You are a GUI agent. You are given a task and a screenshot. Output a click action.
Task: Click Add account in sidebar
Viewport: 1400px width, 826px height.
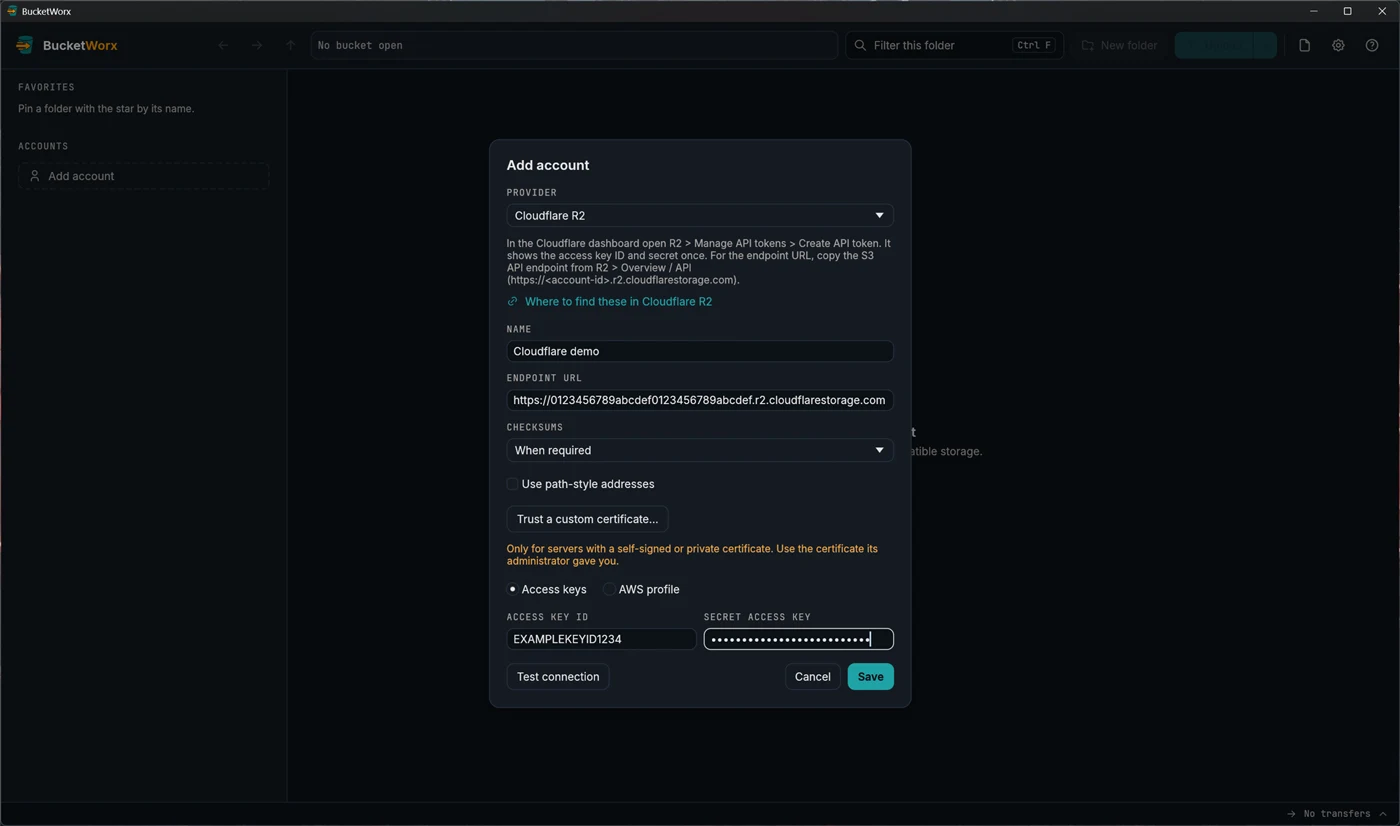click(x=143, y=176)
